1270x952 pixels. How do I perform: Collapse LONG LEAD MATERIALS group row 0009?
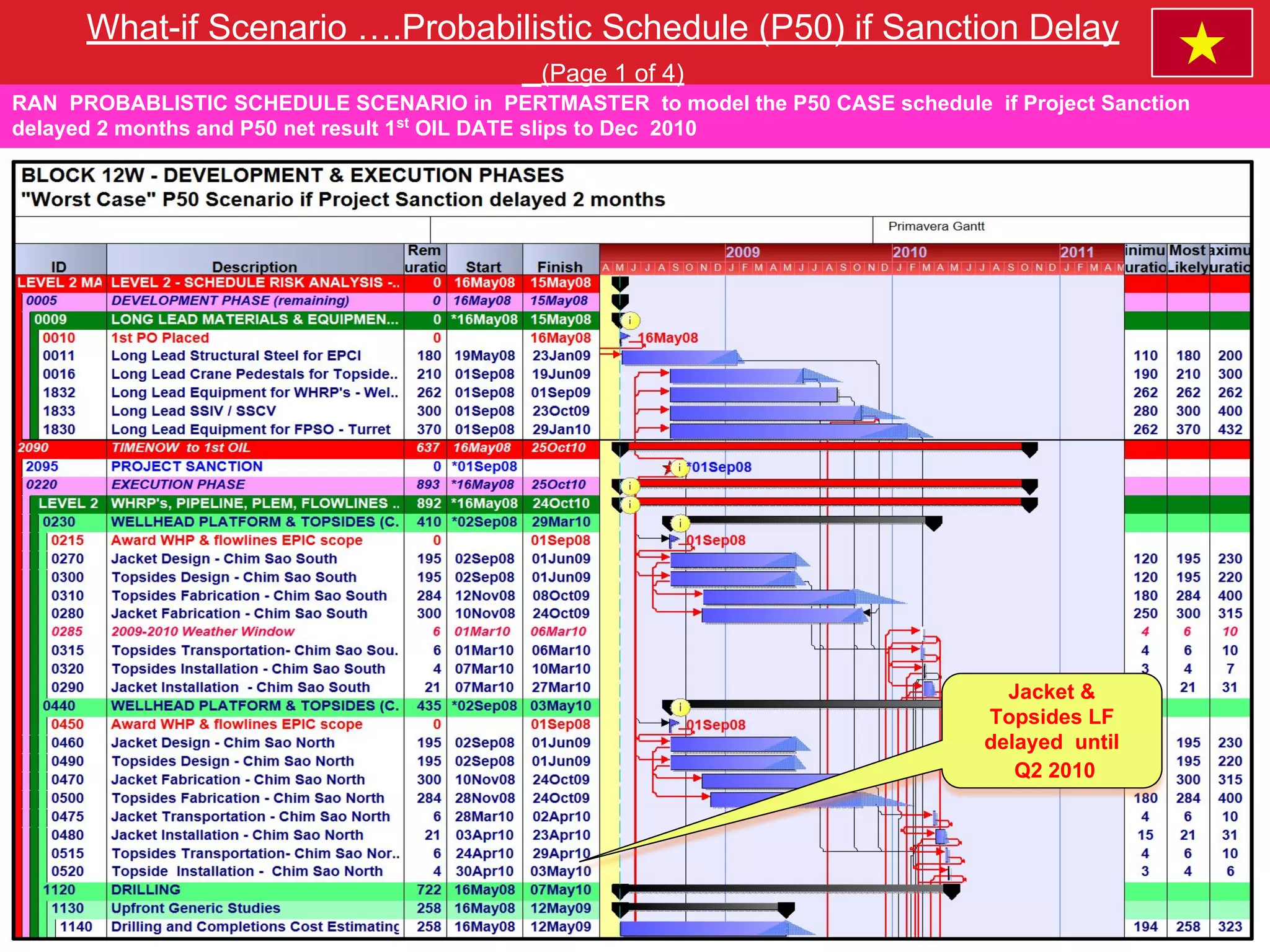point(50,320)
